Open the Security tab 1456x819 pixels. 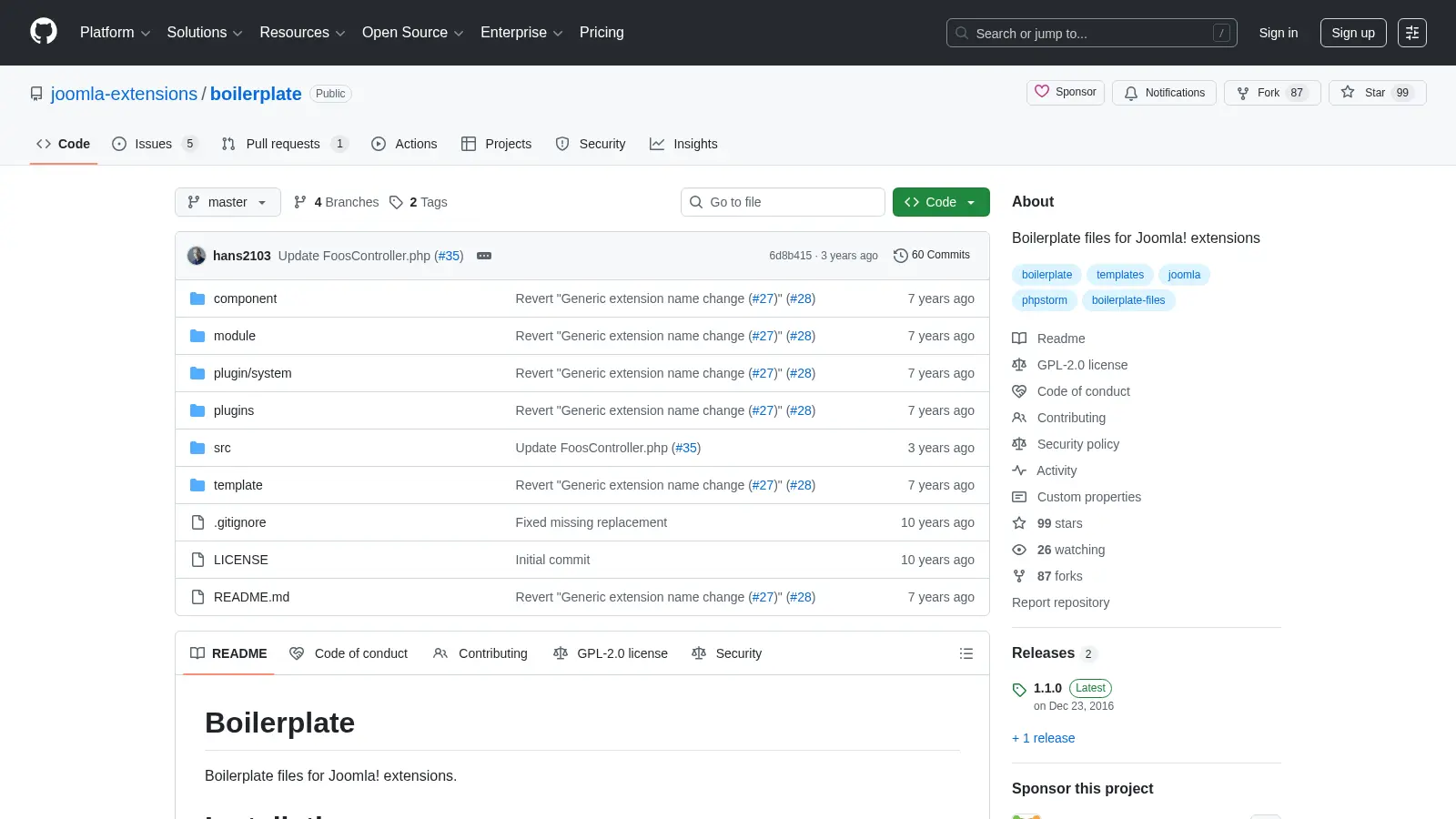click(591, 144)
